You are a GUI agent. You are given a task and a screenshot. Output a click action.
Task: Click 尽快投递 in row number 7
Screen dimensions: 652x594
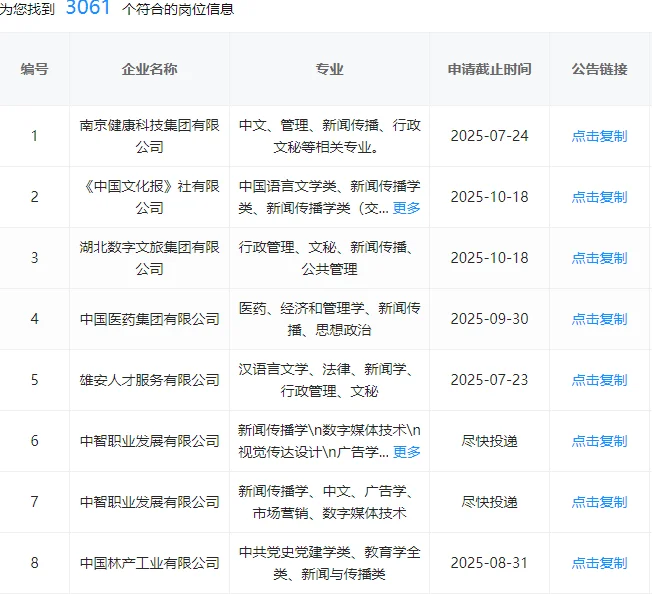[x=489, y=502]
